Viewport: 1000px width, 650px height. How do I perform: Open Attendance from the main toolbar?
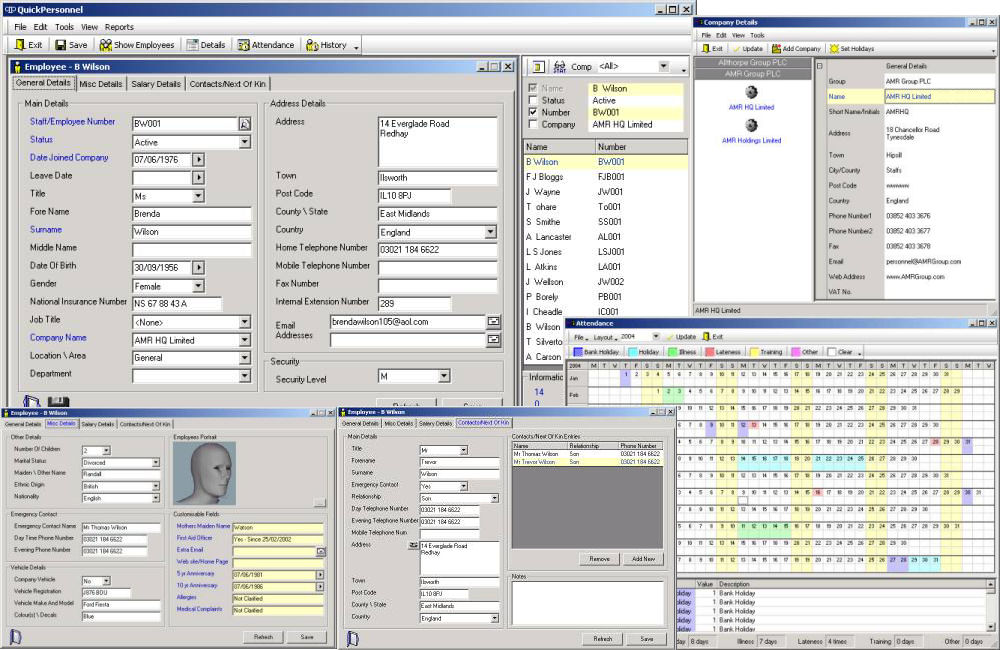coord(244,45)
